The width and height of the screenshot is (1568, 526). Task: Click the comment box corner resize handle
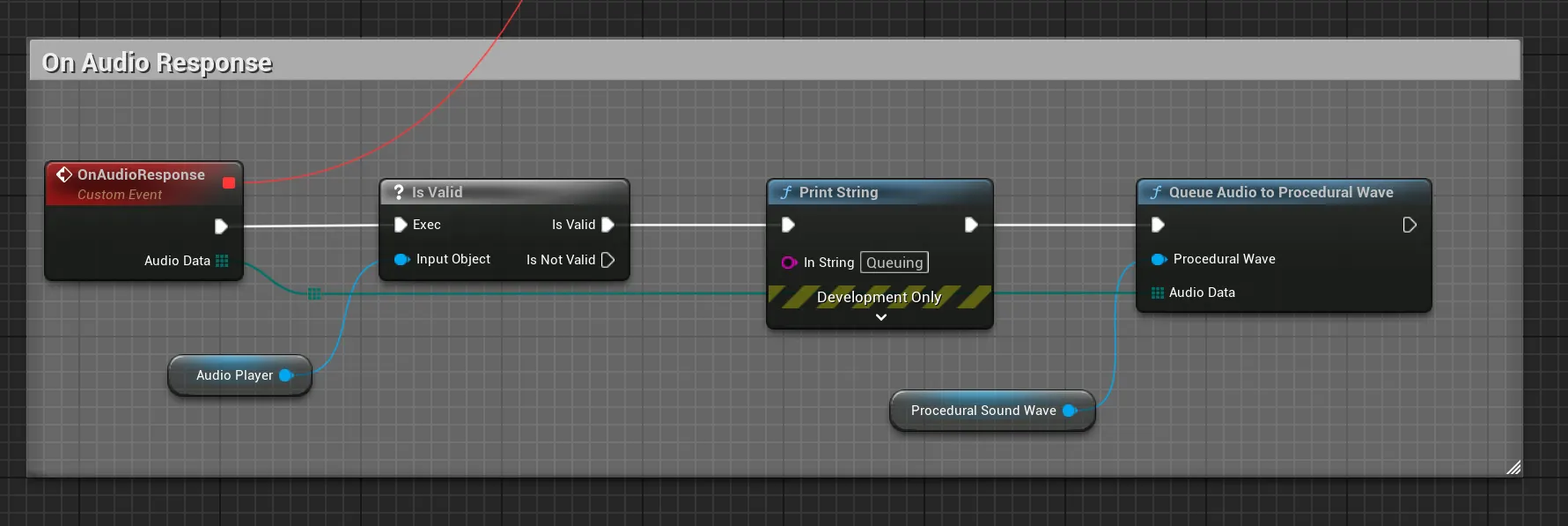1513,467
